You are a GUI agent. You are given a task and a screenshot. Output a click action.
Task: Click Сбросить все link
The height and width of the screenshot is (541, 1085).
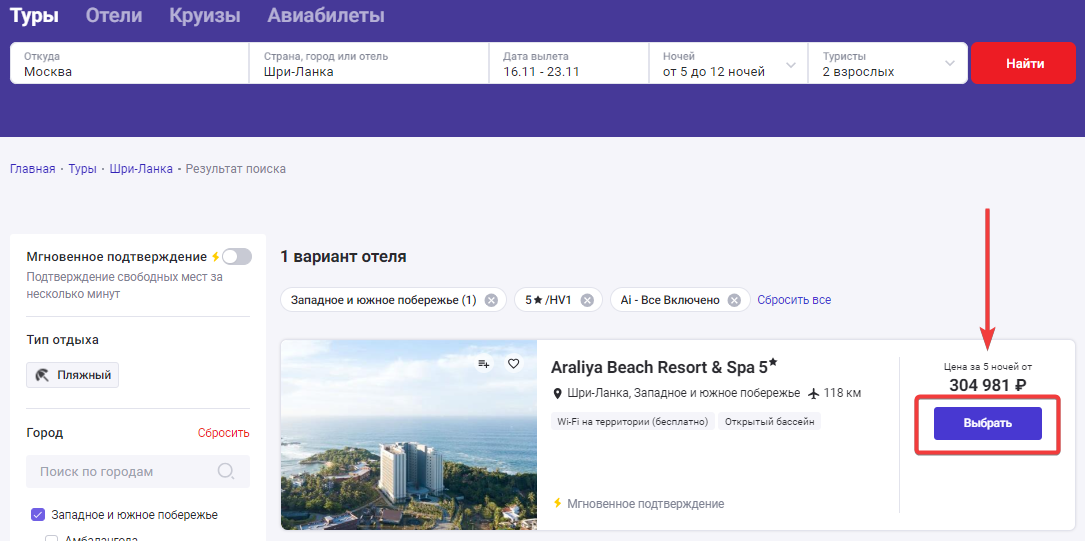tap(794, 300)
